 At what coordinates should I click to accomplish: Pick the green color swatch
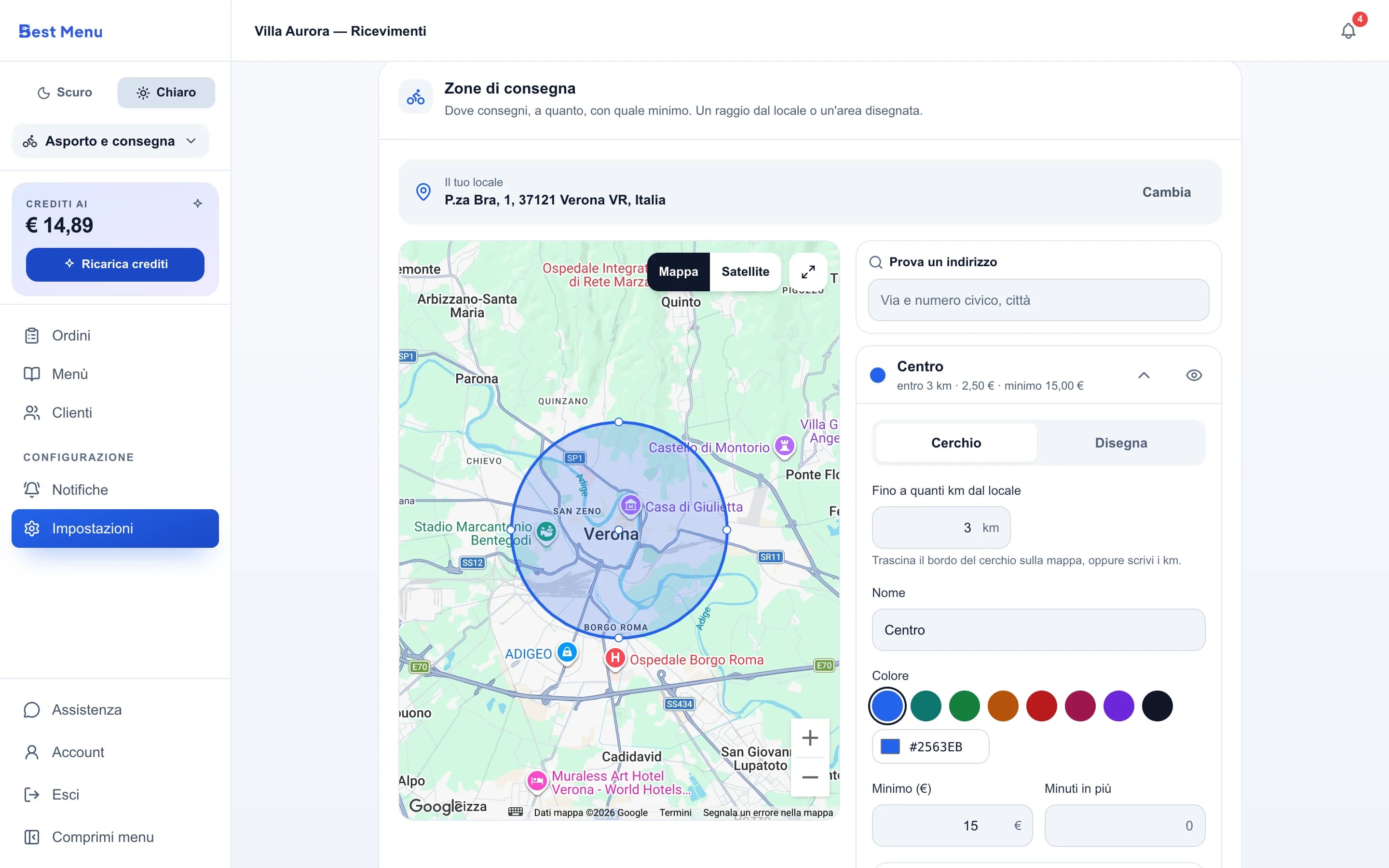tap(964, 705)
